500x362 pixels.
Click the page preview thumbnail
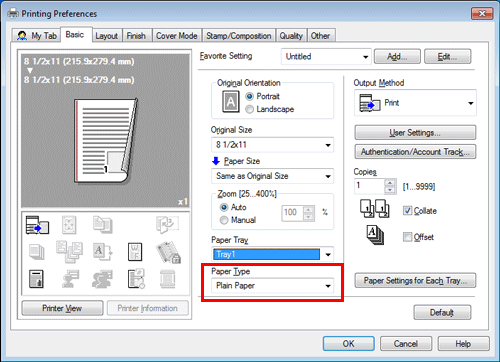point(106,141)
